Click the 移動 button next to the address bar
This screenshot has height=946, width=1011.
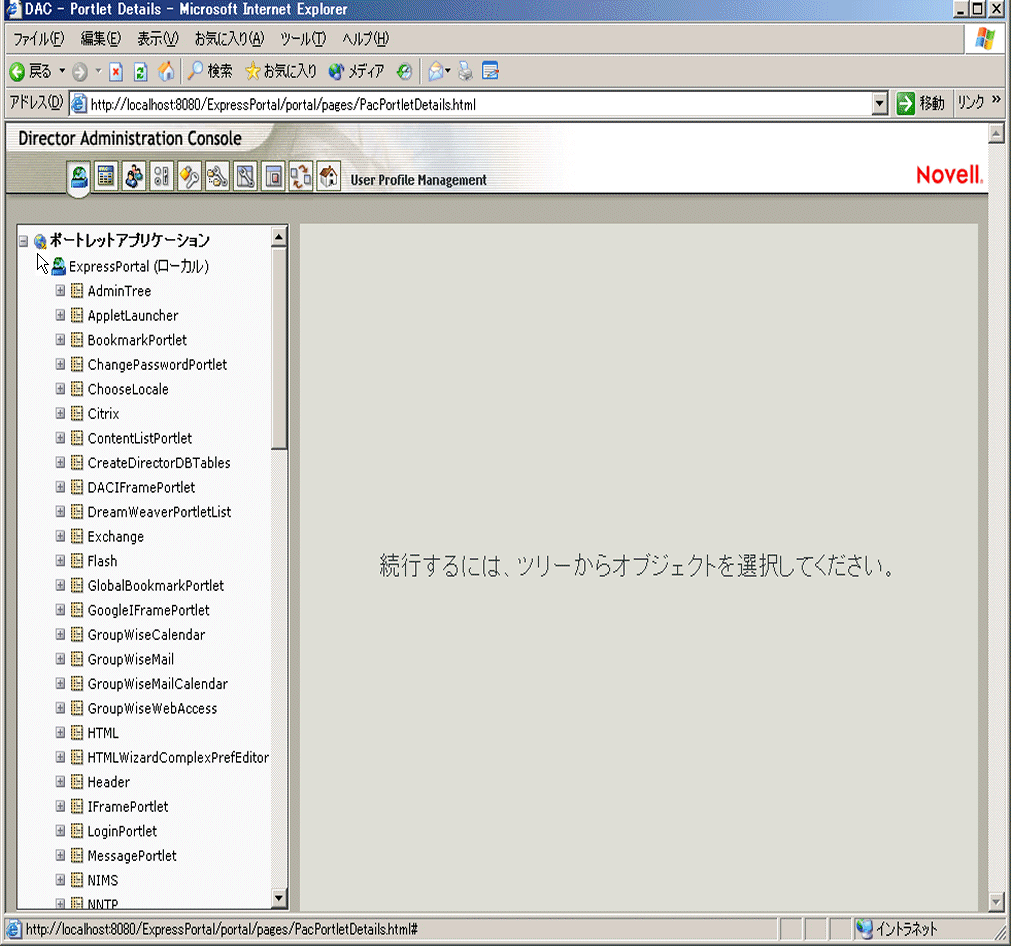point(919,103)
